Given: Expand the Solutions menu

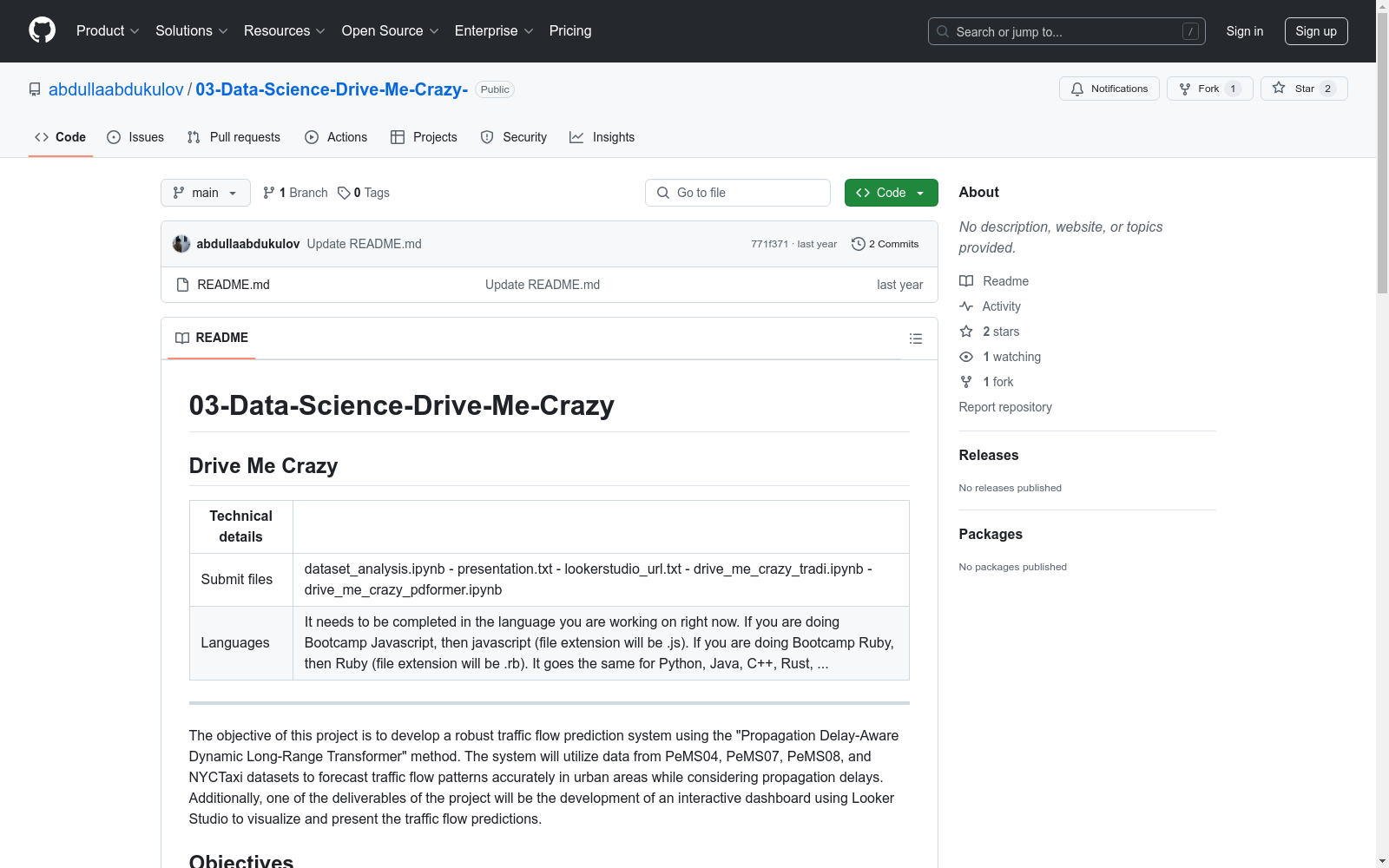Looking at the screenshot, I should coord(192,30).
